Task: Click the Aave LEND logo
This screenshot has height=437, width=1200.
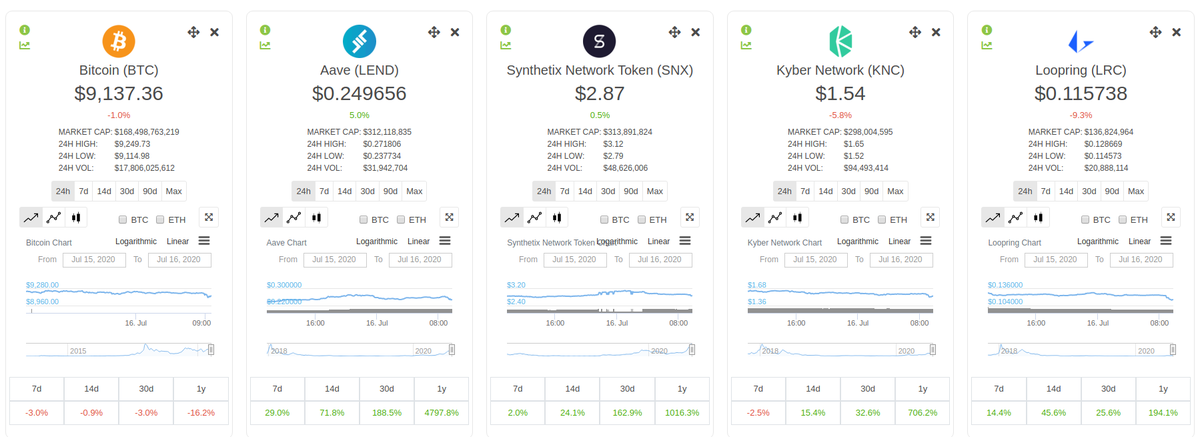Action: pos(359,41)
